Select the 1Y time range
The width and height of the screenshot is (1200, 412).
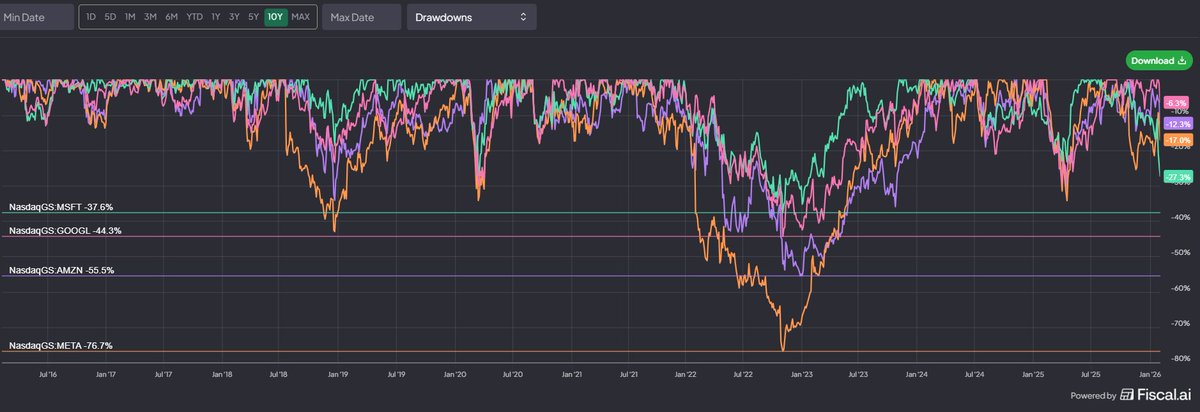click(x=216, y=17)
